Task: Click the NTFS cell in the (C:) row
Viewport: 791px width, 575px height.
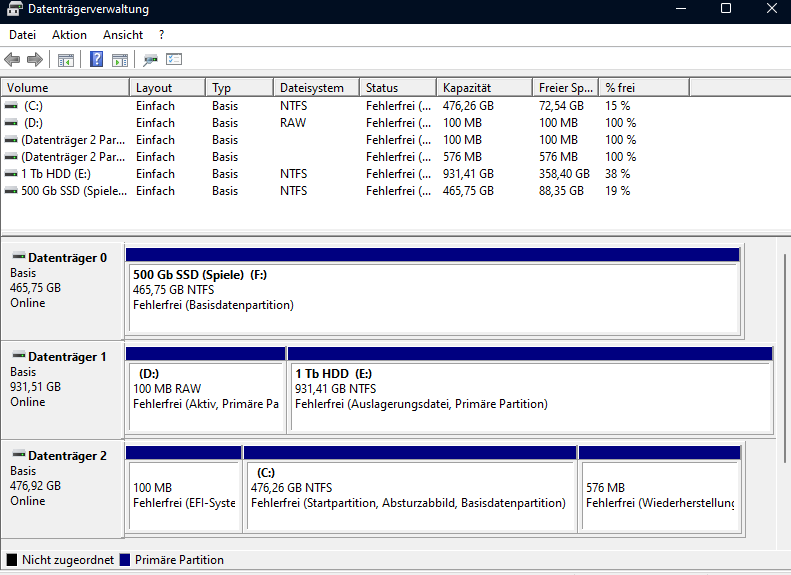Action: point(294,106)
